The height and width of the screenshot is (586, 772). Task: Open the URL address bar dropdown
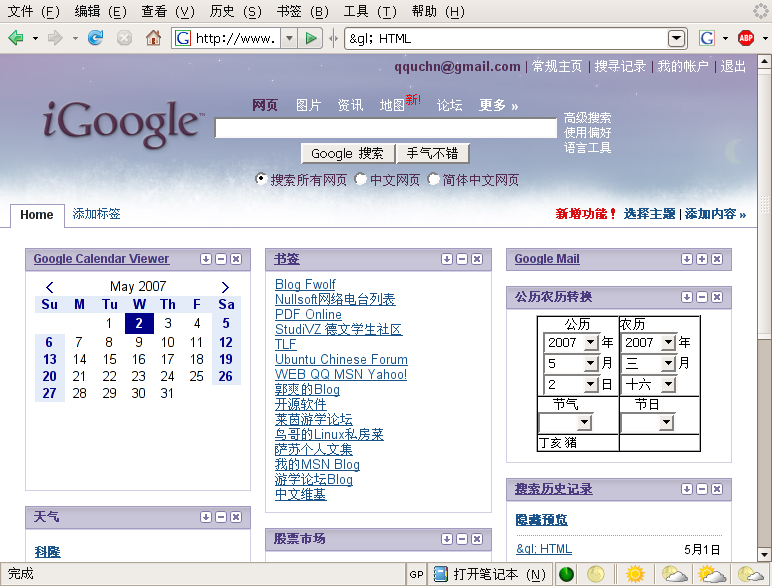pyautogui.click(x=290, y=38)
